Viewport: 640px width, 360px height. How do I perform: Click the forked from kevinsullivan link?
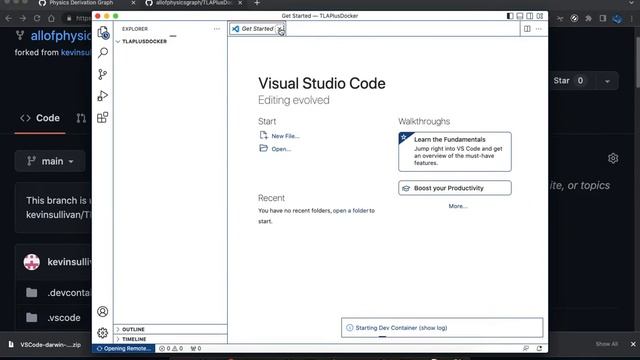[x=76, y=53]
